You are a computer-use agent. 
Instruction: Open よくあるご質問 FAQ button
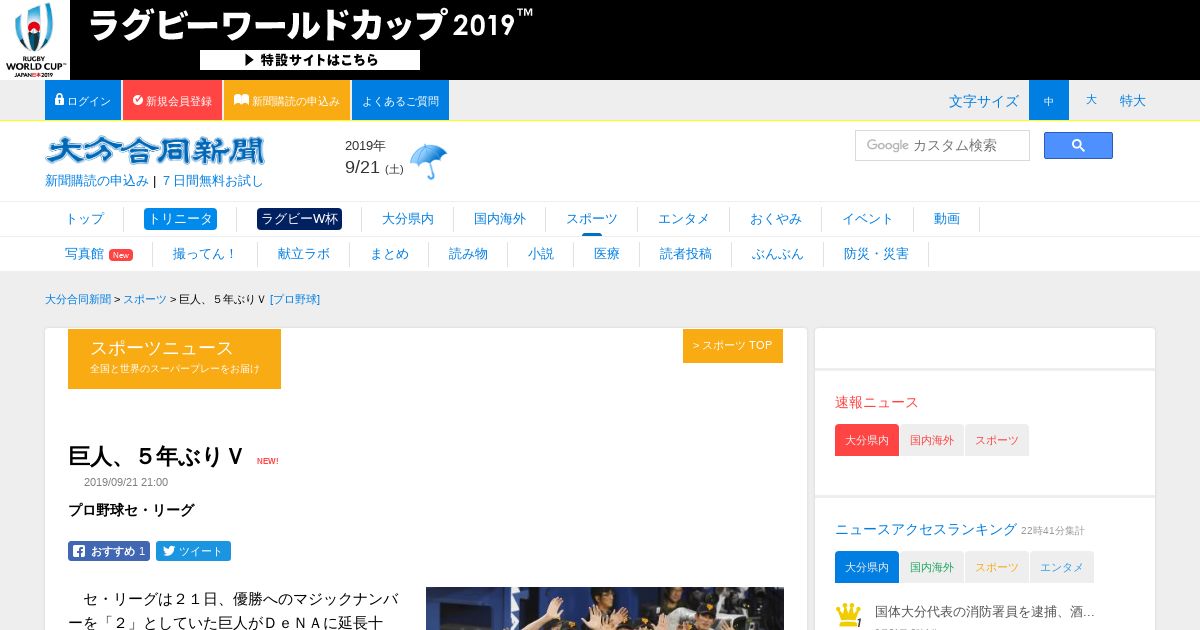[400, 100]
